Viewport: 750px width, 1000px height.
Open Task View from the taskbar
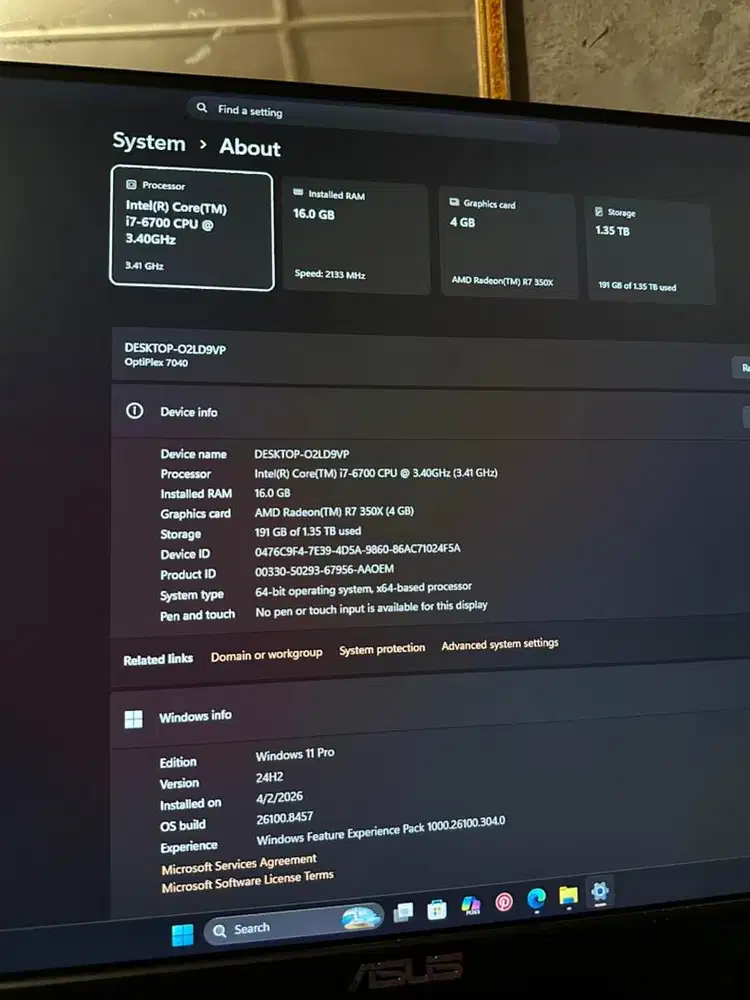point(403,912)
